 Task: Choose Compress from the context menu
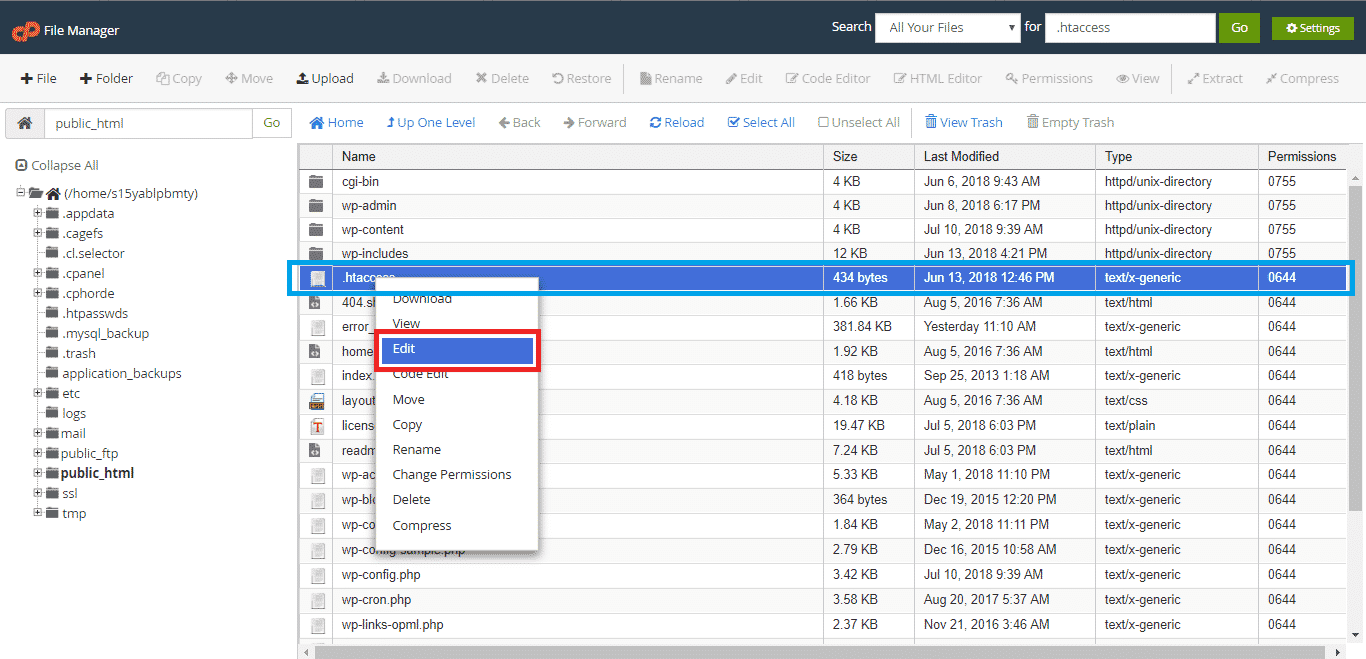pos(422,526)
